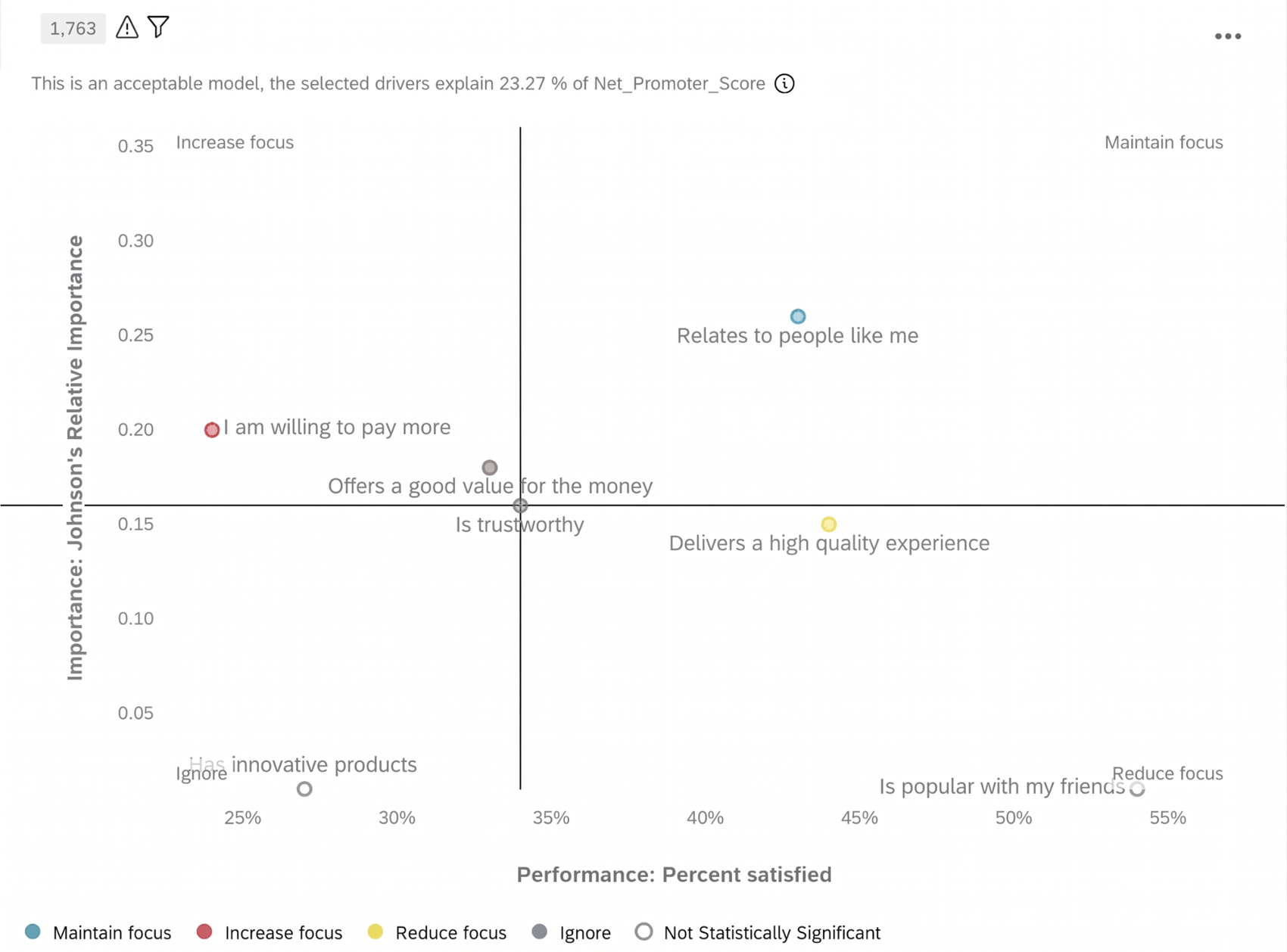
Task: Open the filter funnel icon
Action: point(158,27)
